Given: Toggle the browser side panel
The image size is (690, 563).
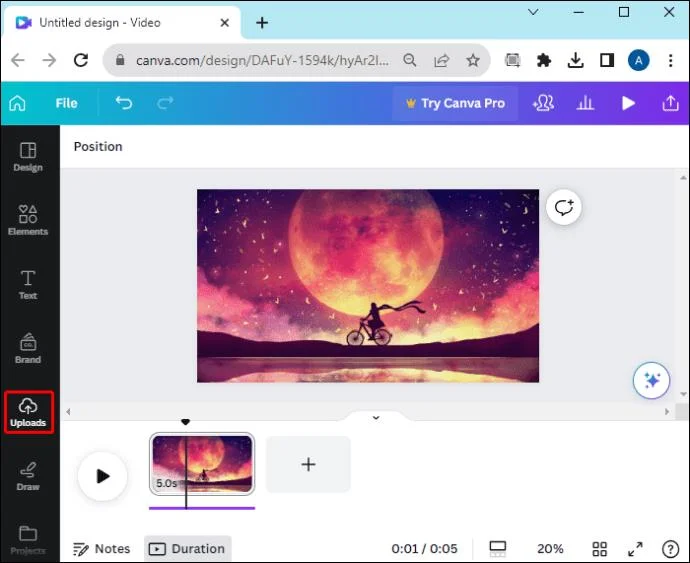Looking at the screenshot, I should [x=607, y=60].
